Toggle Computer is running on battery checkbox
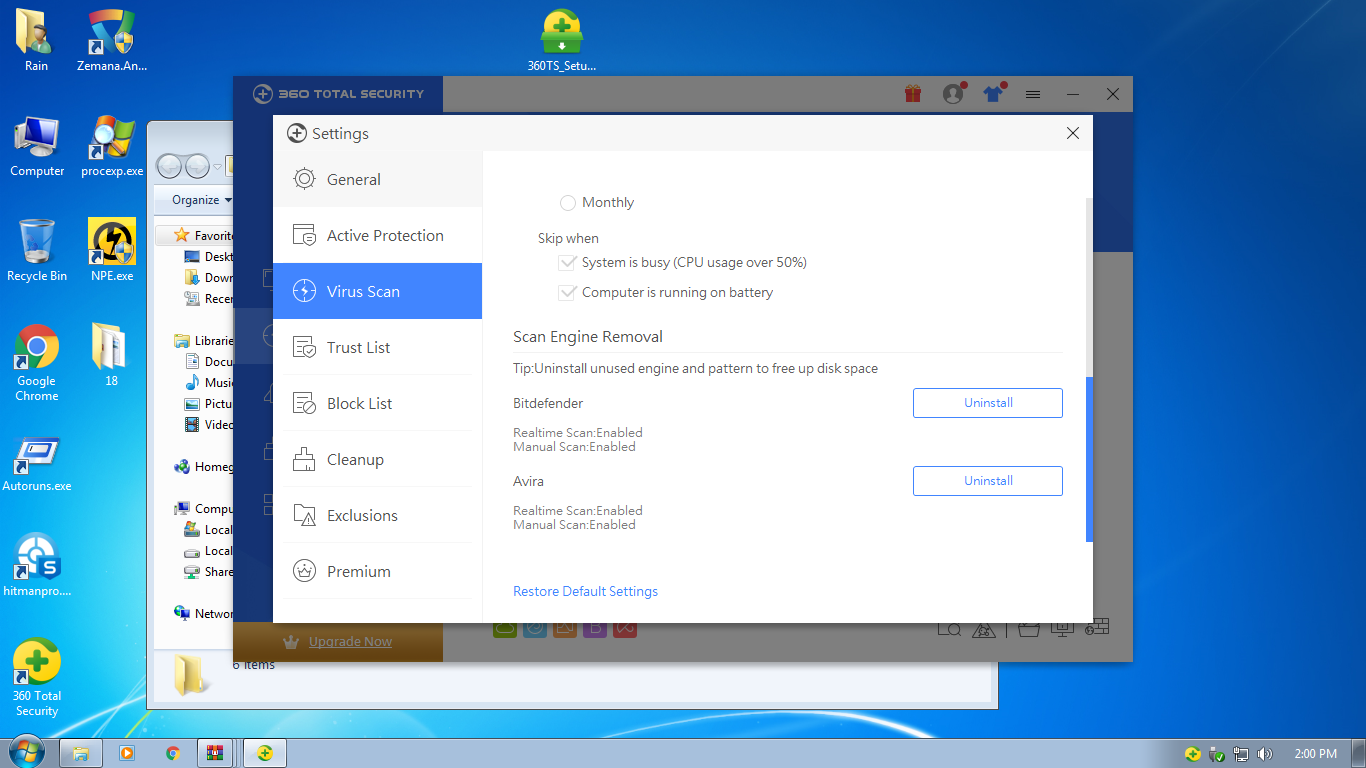 click(568, 293)
